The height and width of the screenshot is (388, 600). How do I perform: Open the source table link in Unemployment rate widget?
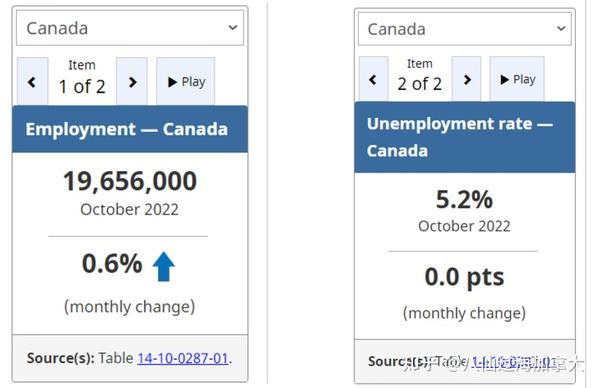pos(514,362)
